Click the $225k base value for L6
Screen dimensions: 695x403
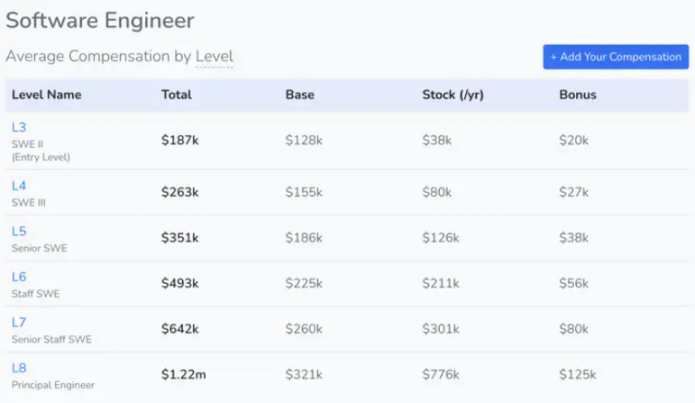coord(304,283)
